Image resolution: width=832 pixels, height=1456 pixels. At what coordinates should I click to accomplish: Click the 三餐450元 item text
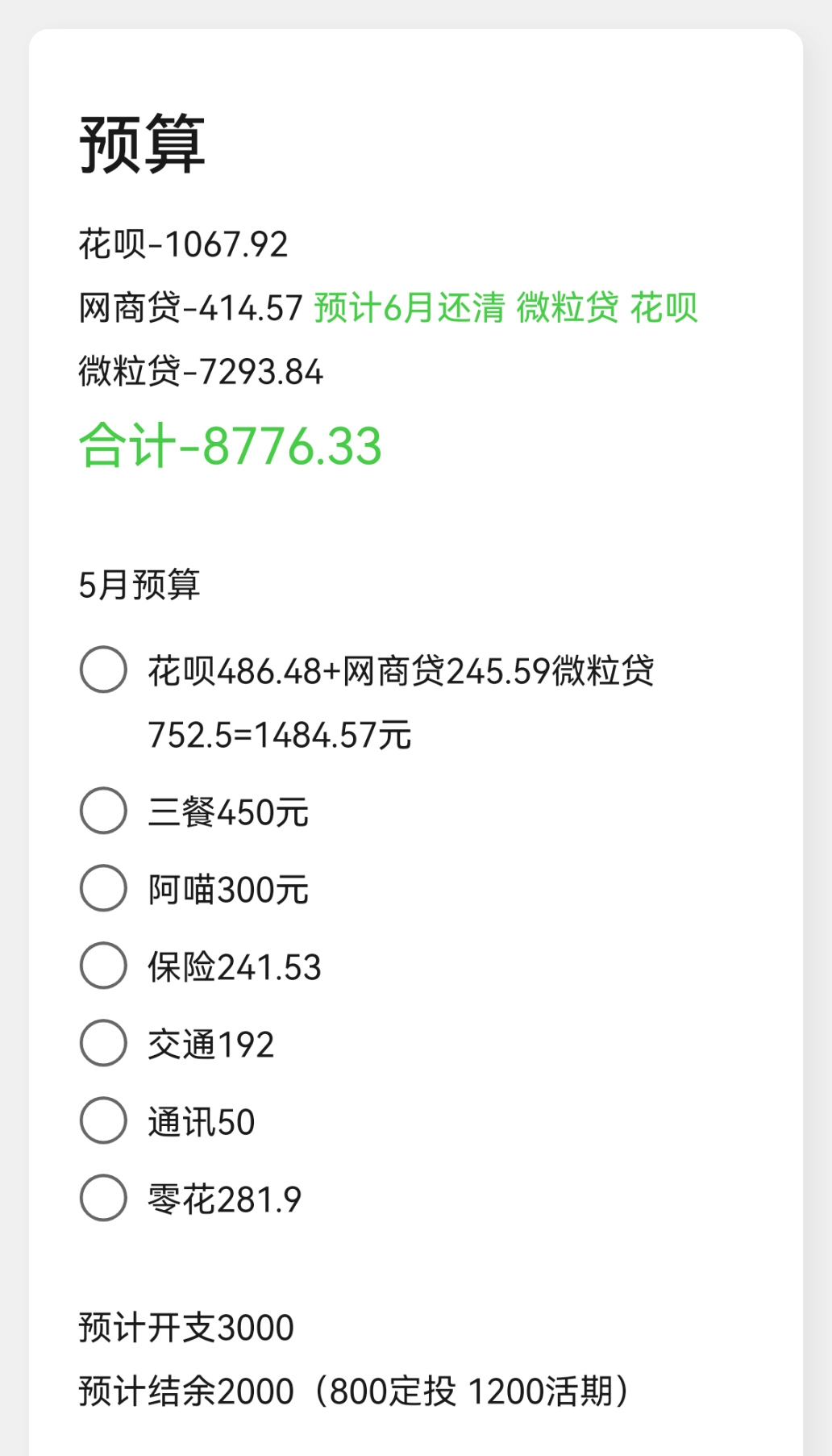point(228,812)
